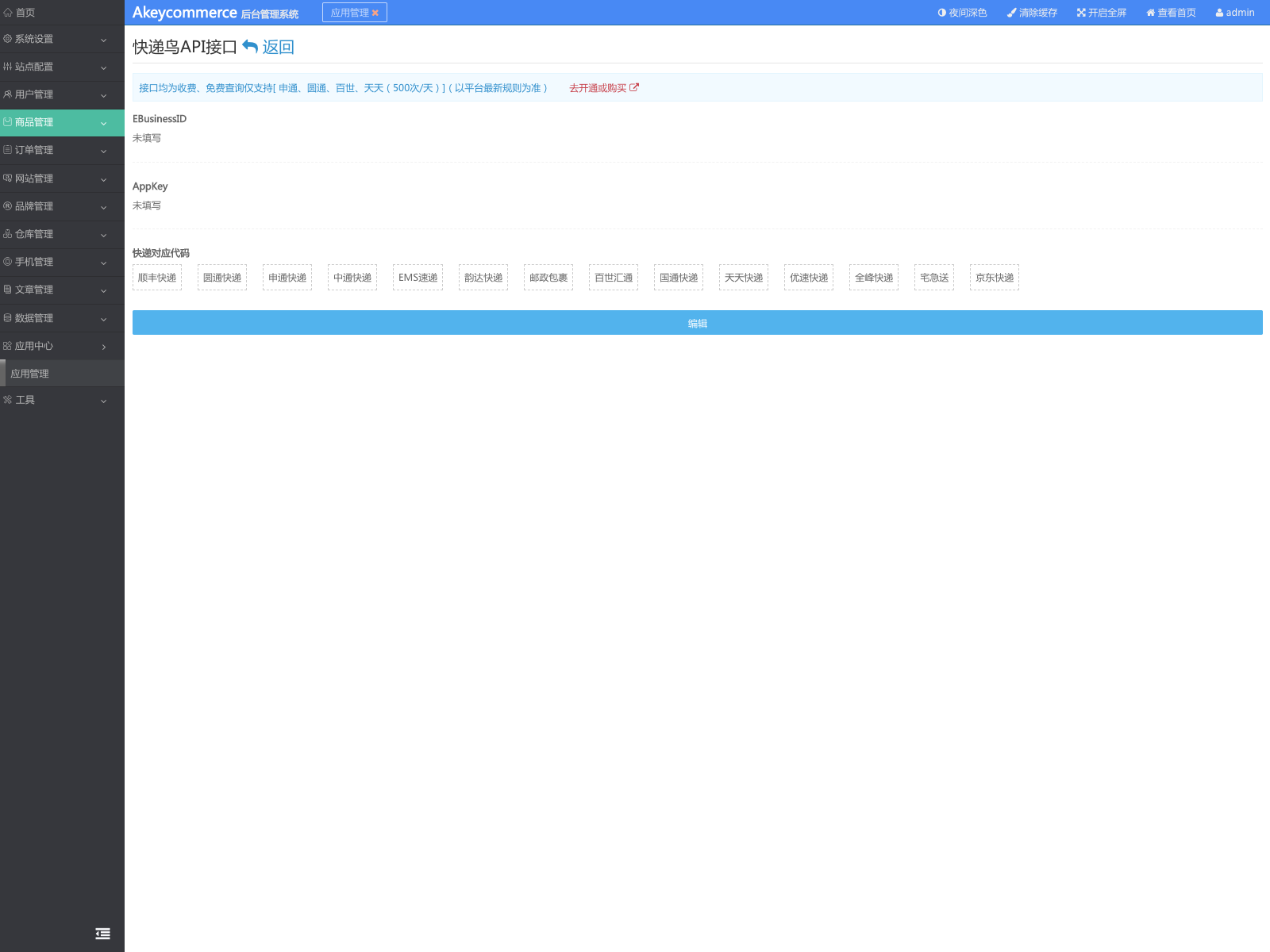1270x952 pixels.
Task: Collapse the sidebar with the bottom menu icon
Action: click(x=103, y=934)
